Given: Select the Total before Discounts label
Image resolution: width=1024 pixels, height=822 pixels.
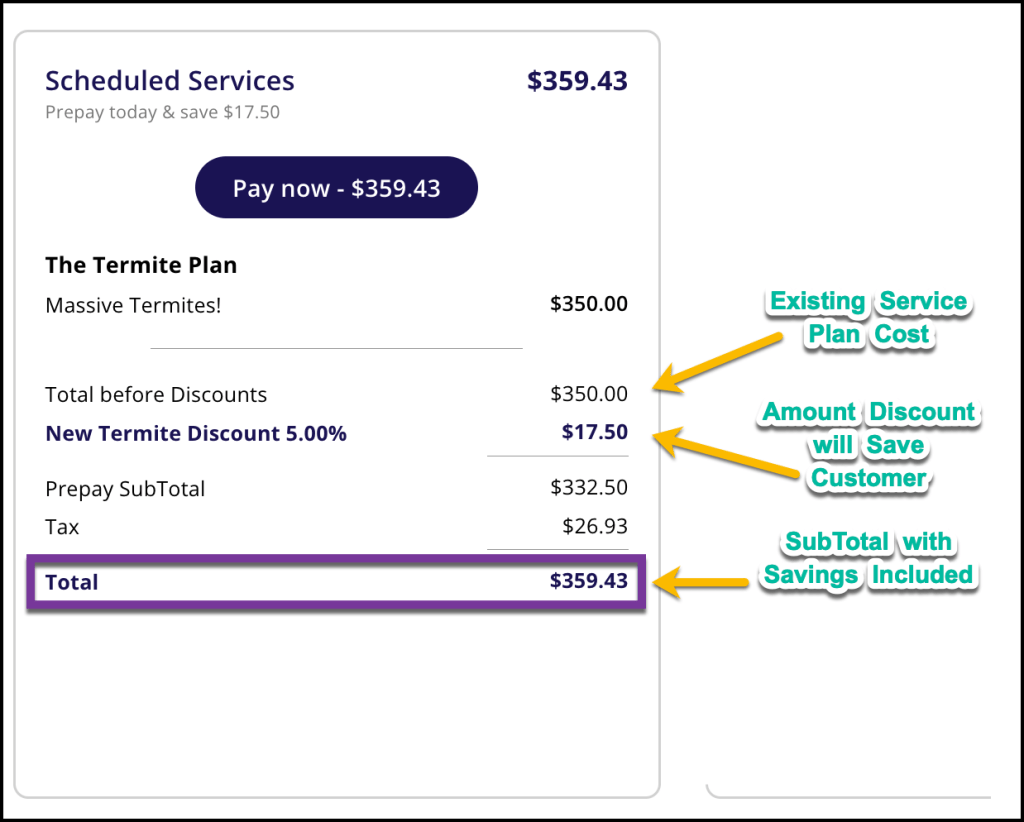Looking at the screenshot, I should 156,395.
